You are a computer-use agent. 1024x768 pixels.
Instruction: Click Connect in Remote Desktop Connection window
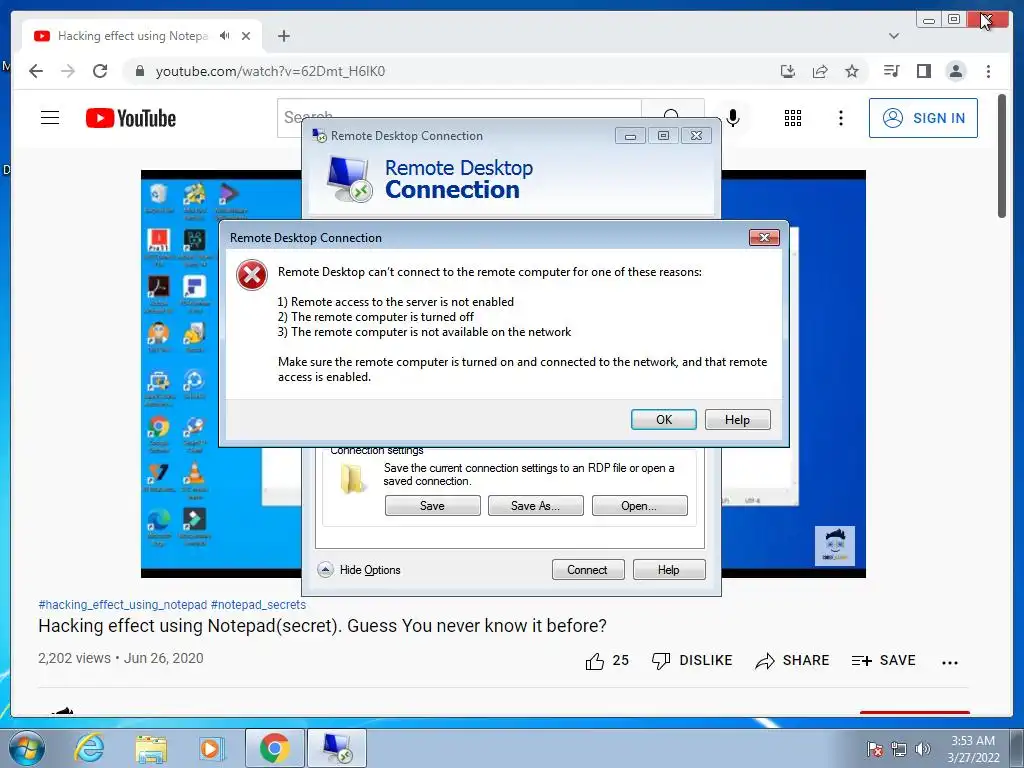pos(587,569)
